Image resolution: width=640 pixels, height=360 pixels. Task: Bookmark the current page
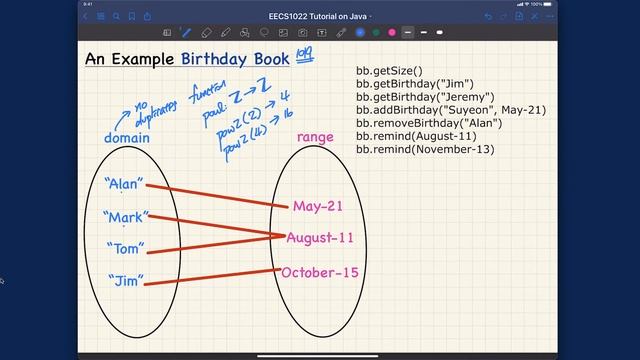[x=132, y=16]
